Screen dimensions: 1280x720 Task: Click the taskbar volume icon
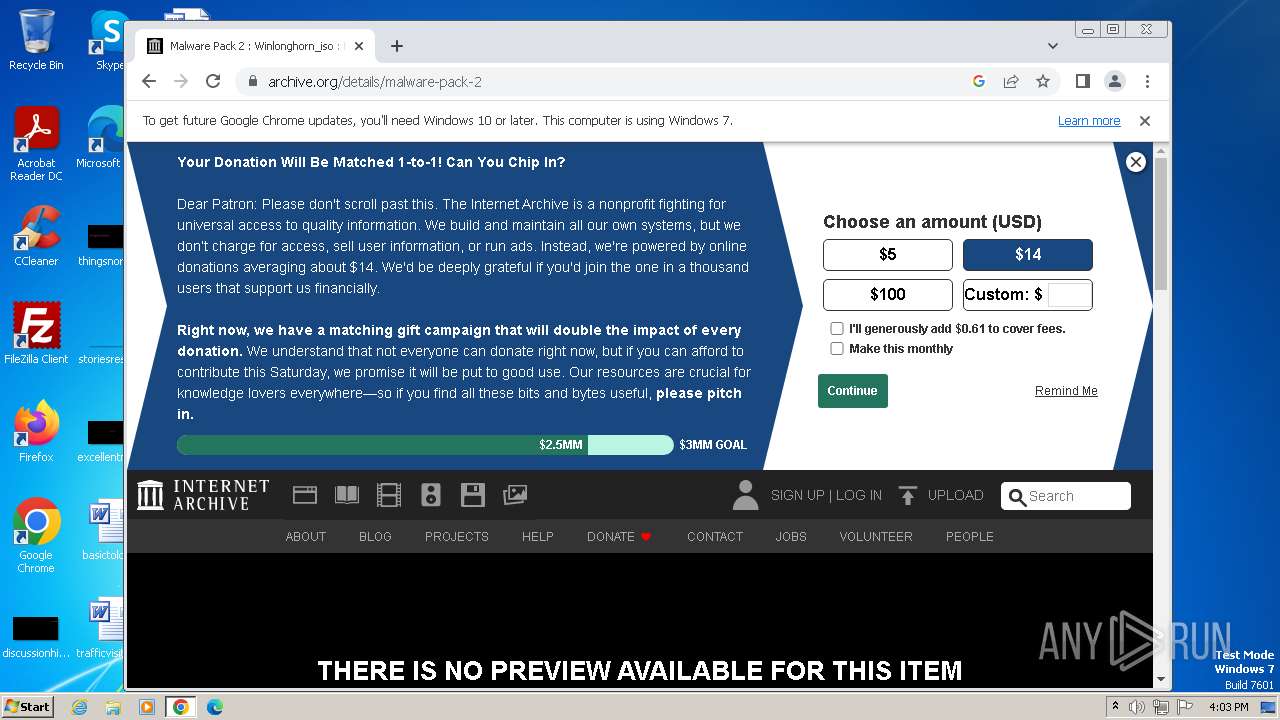click(1137, 707)
